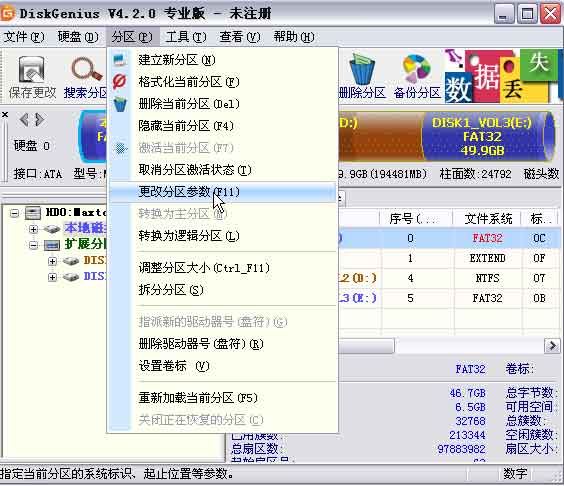Go to the previous disk with the left arrow
This screenshot has width=564, height=486.
[24, 120]
